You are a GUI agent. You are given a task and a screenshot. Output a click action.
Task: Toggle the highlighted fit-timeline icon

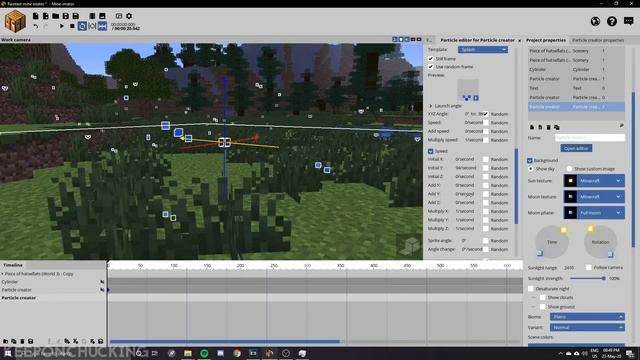coord(102,26)
